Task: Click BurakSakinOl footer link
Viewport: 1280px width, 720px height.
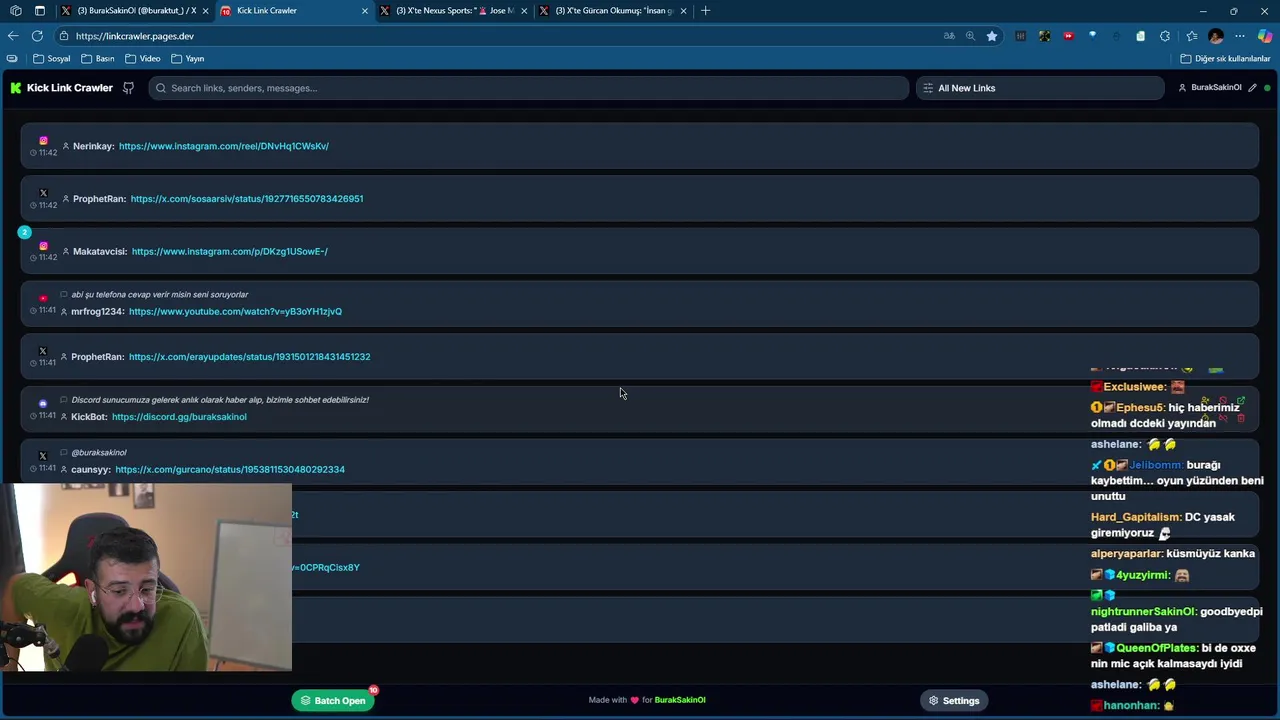Action: 680,700
